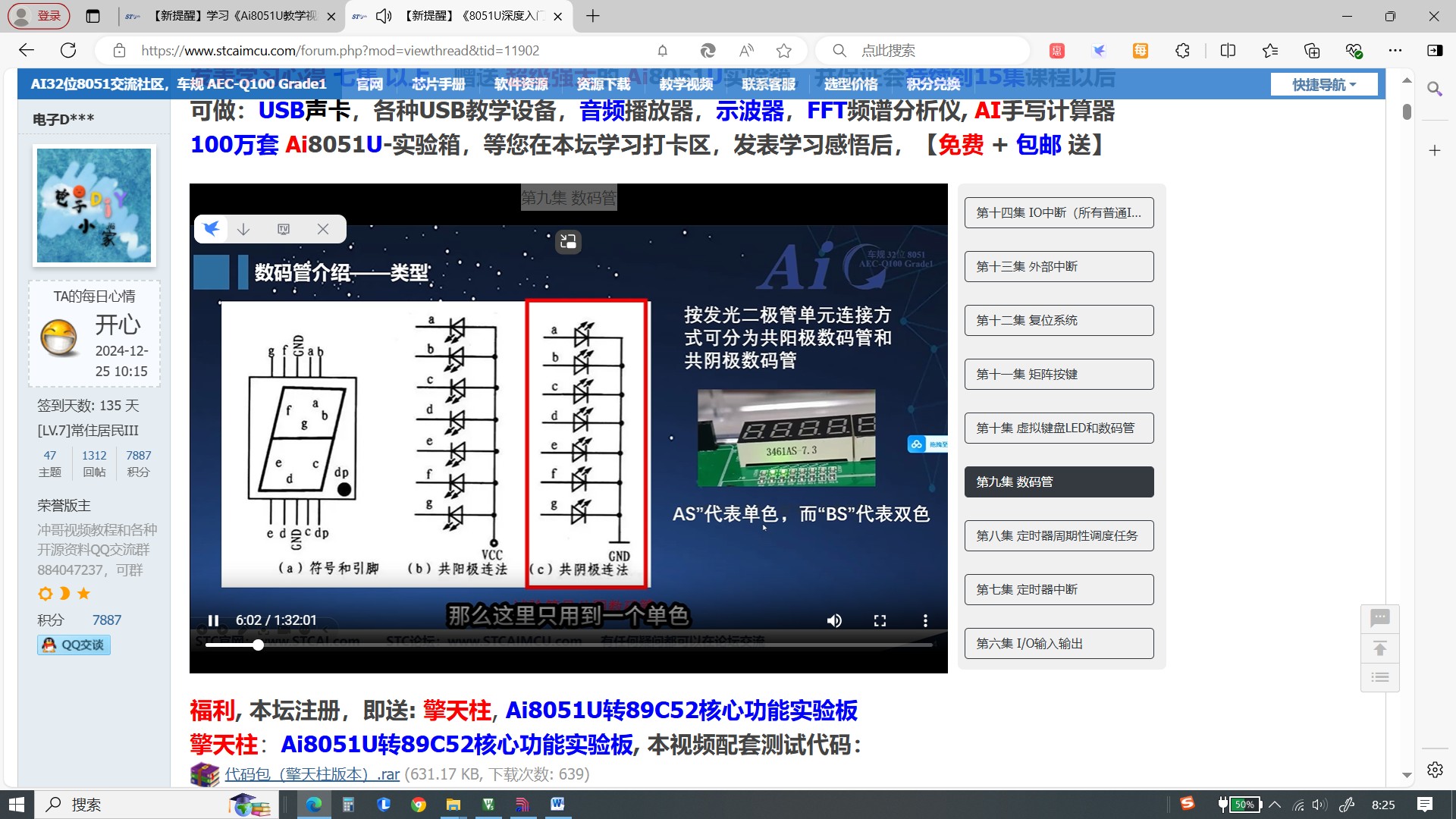Click the 登录 profile button
This screenshot has width=1456, height=819.
tap(39, 16)
